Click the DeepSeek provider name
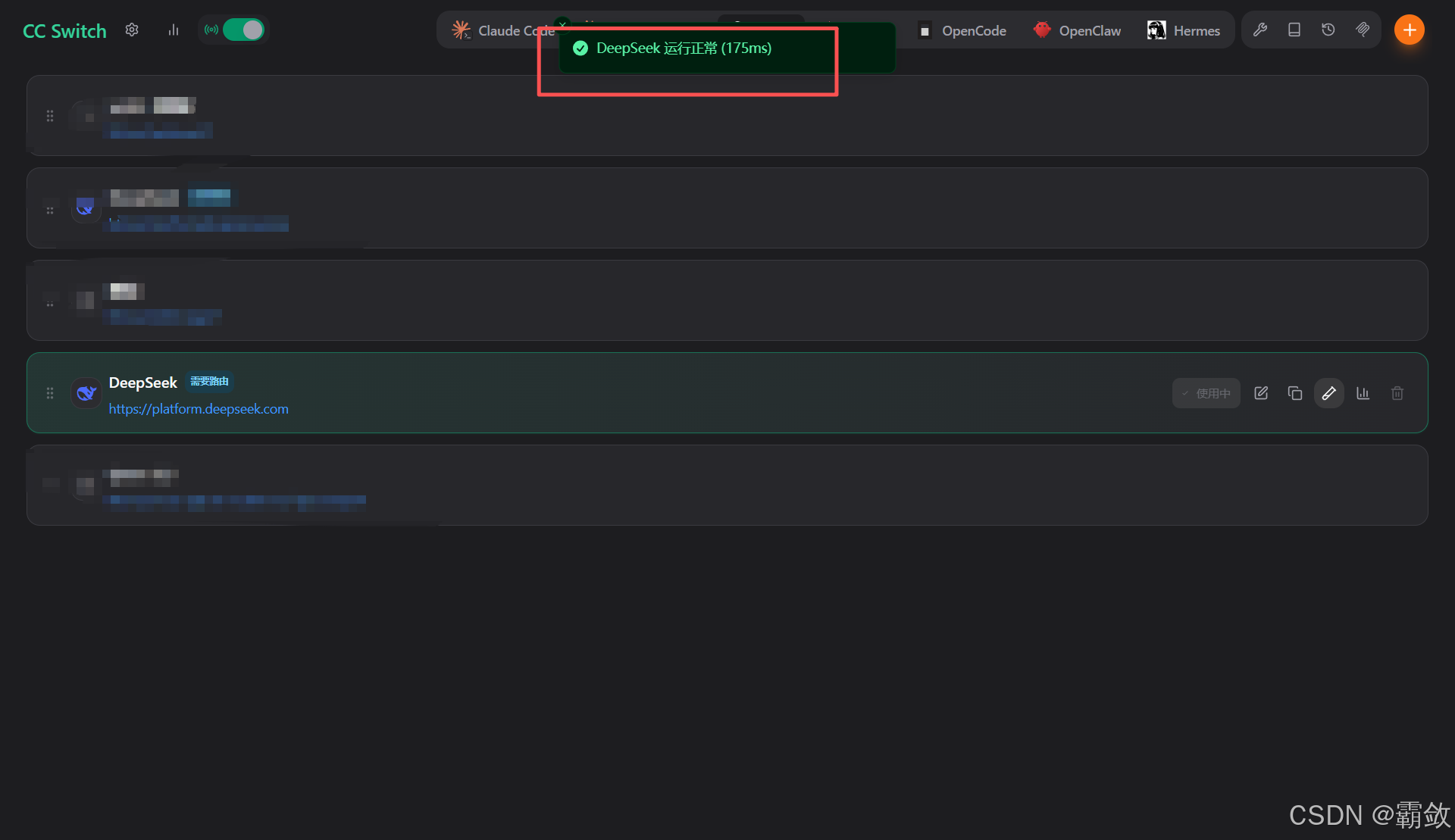The height and width of the screenshot is (840, 1455). pyautogui.click(x=143, y=383)
